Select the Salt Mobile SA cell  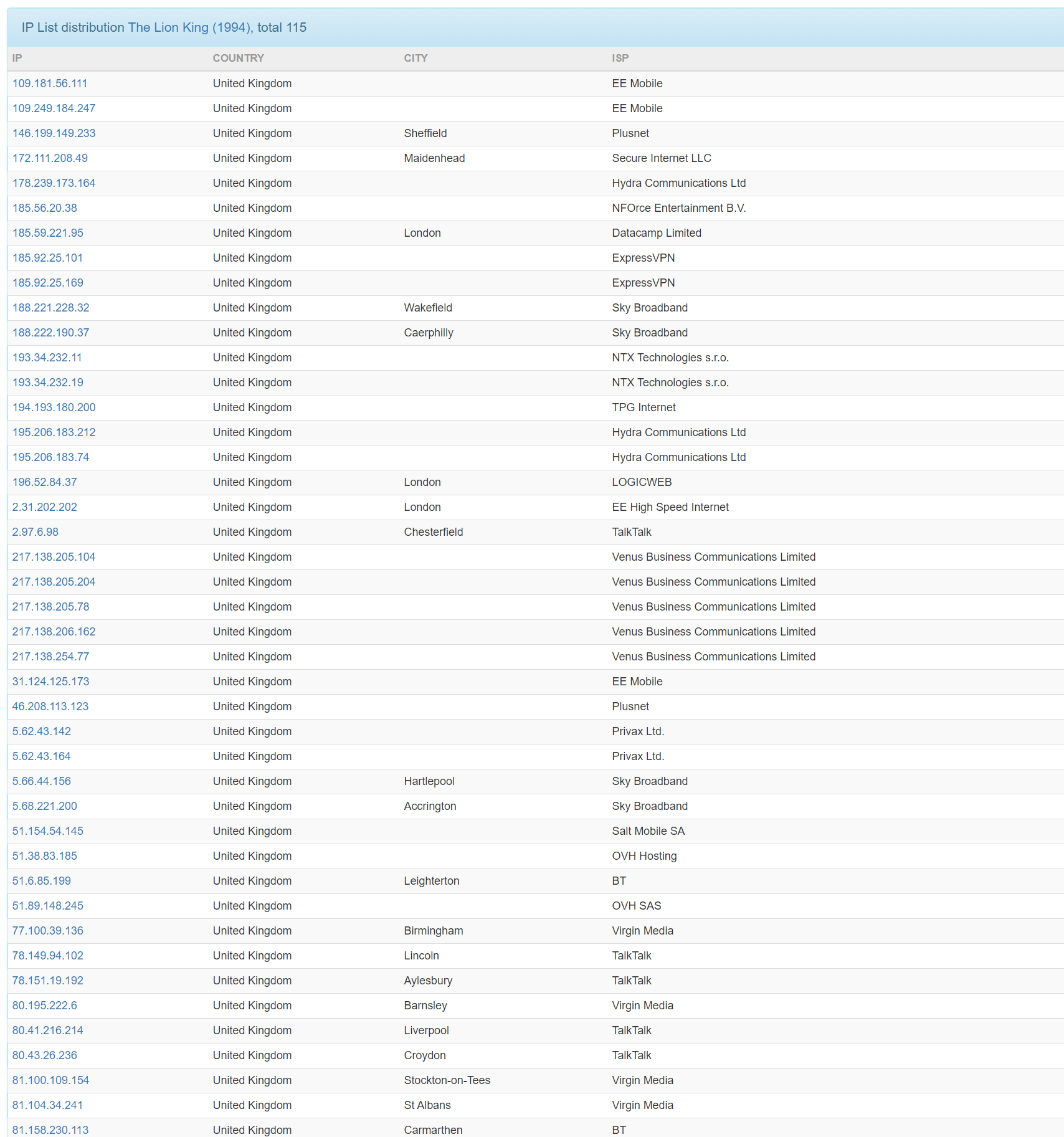648,831
